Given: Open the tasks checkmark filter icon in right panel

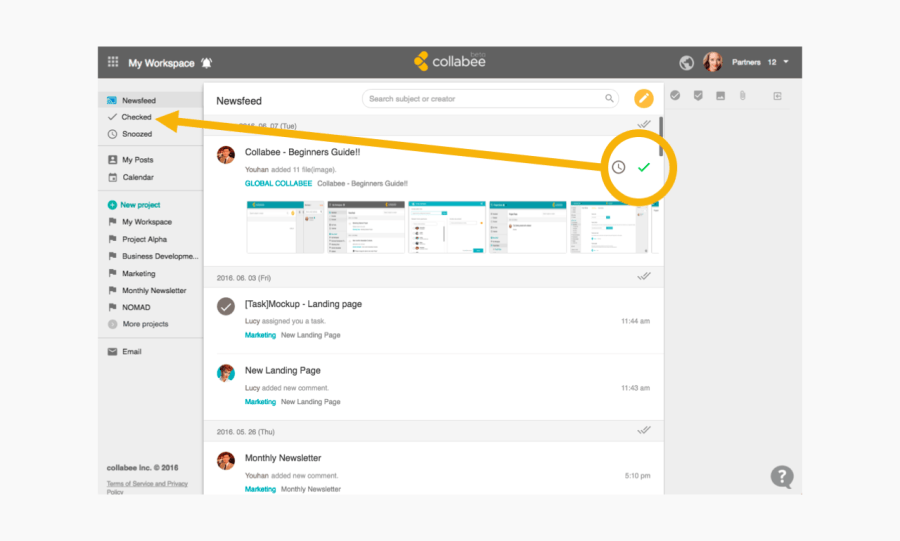Looking at the screenshot, I should point(675,96).
